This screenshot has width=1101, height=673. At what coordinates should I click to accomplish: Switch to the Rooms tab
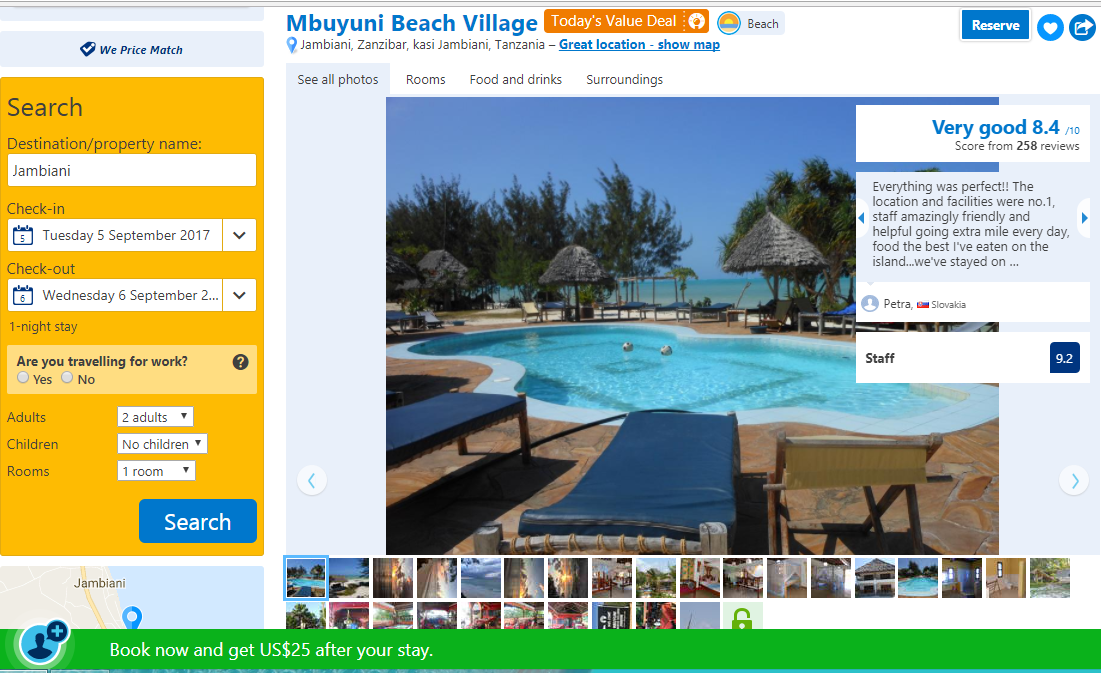click(426, 79)
